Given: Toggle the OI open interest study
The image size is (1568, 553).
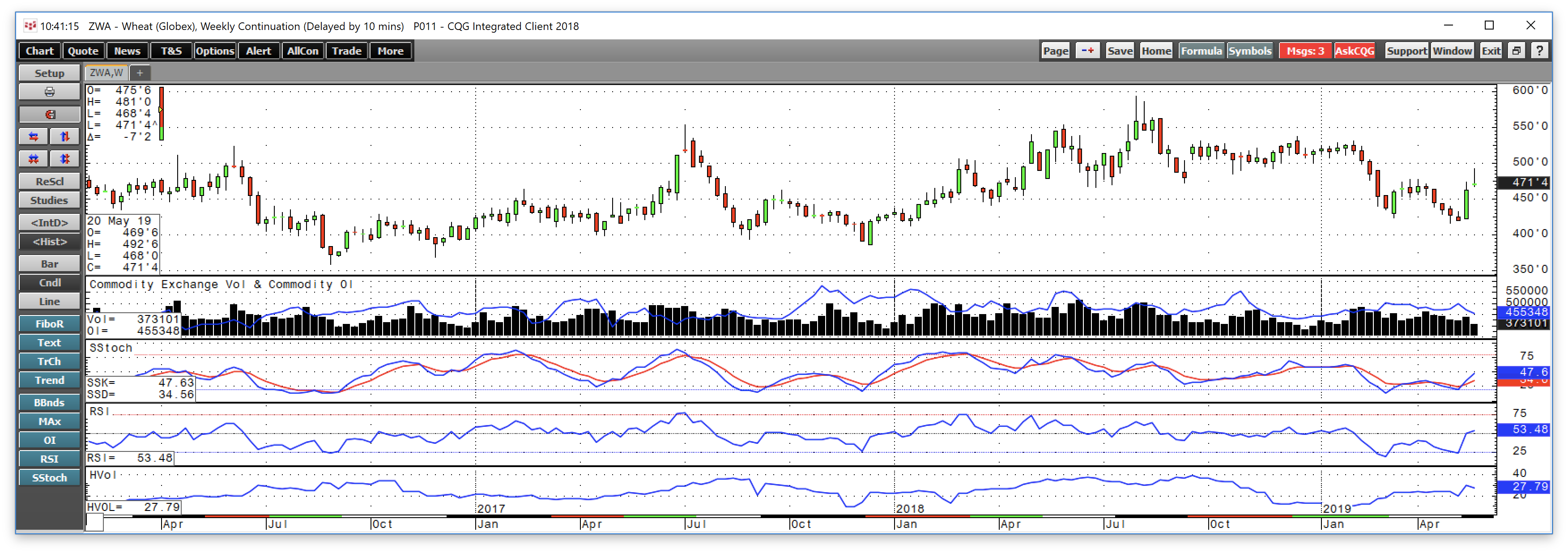Looking at the screenshot, I should [x=49, y=440].
